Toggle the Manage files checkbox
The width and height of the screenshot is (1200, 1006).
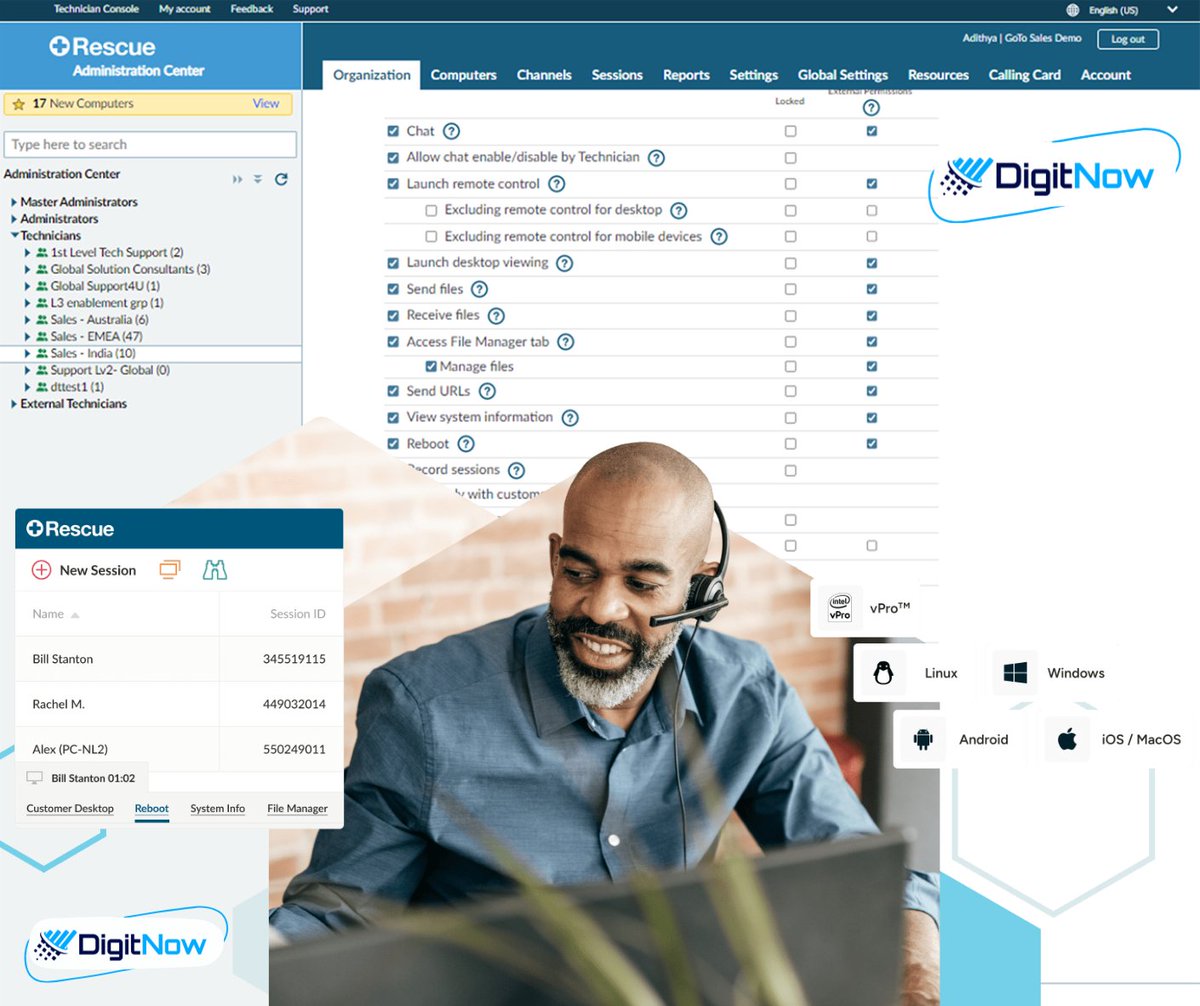click(x=431, y=367)
